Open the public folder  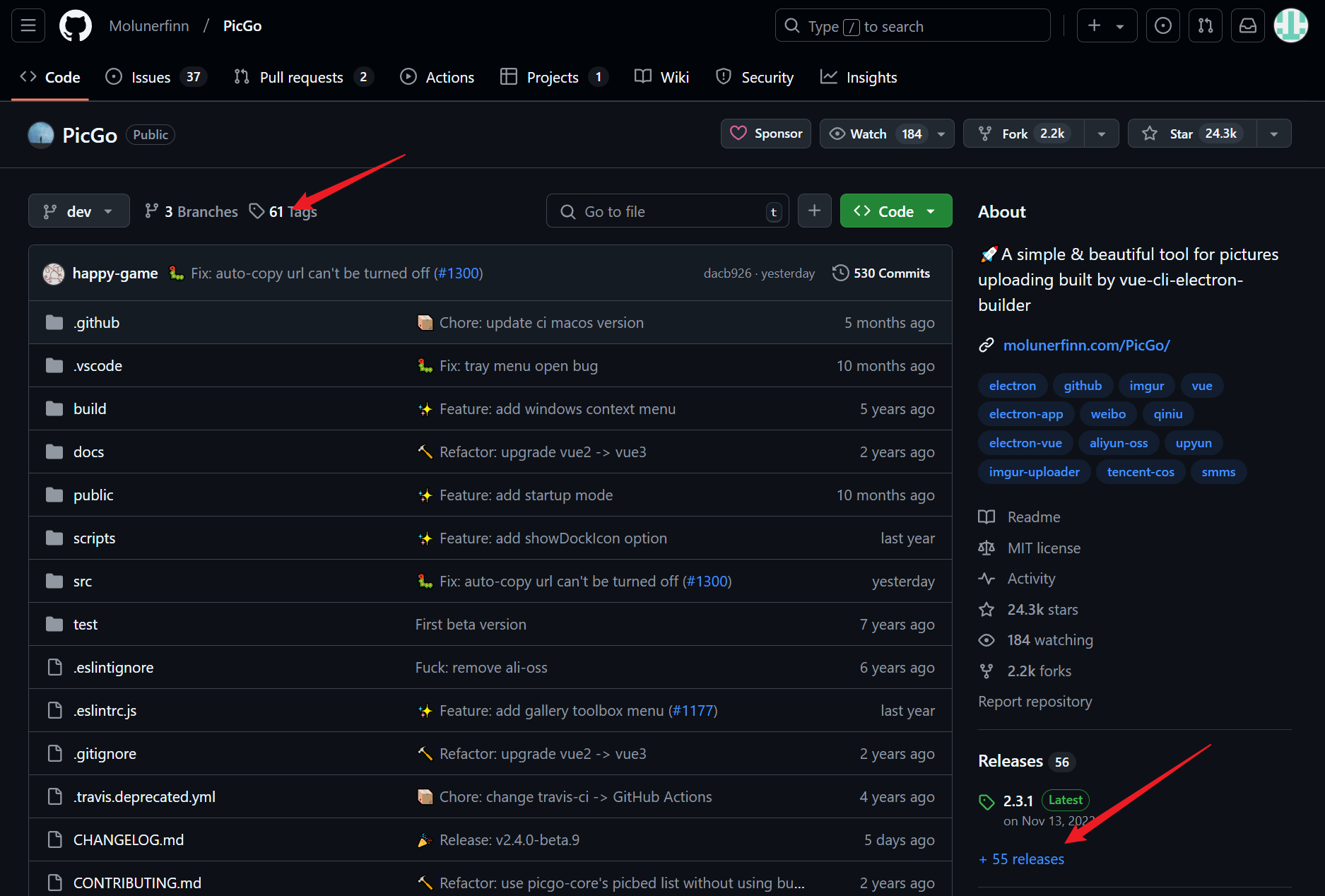click(93, 495)
